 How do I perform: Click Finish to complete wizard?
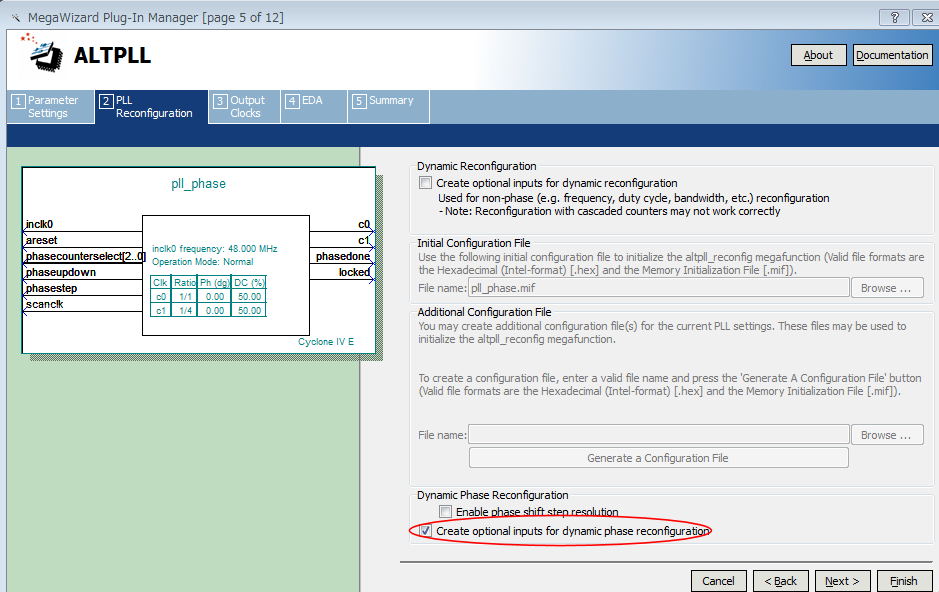click(x=904, y=581)
